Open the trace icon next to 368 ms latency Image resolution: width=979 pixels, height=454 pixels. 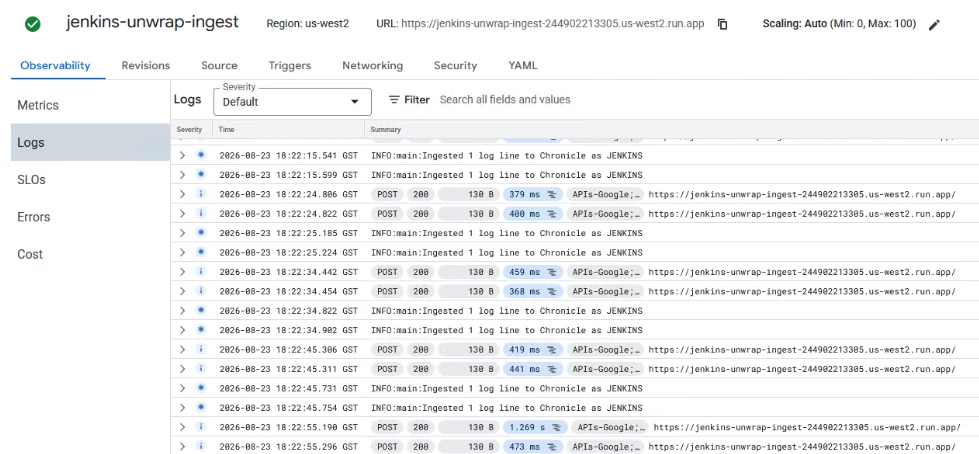[552, 292]
